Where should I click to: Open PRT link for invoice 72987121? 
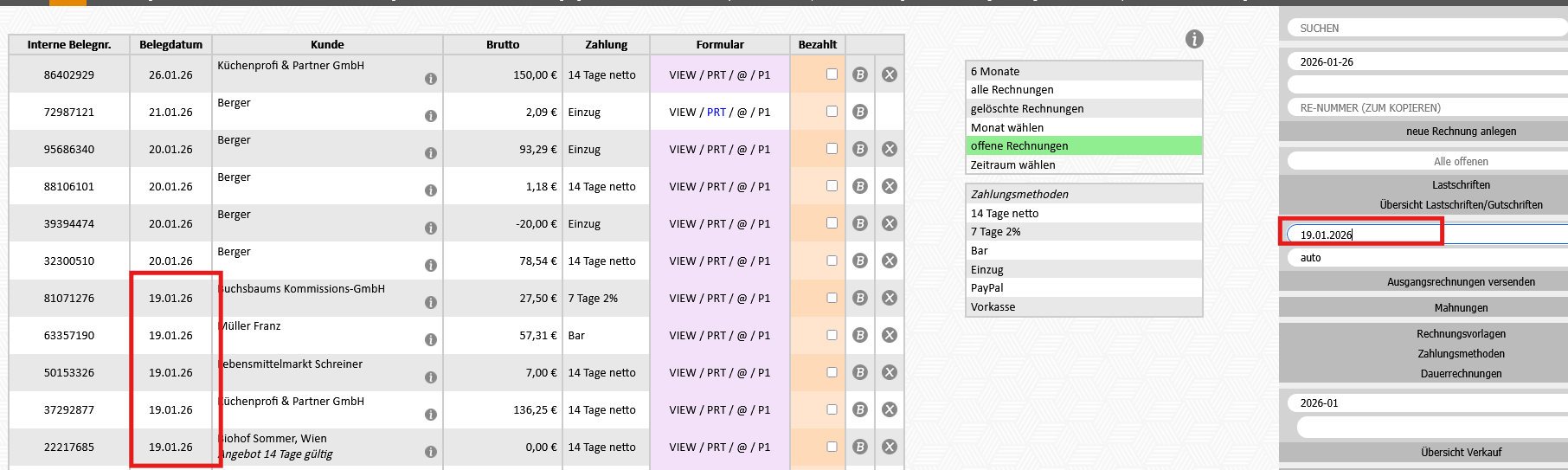(716, 112)
